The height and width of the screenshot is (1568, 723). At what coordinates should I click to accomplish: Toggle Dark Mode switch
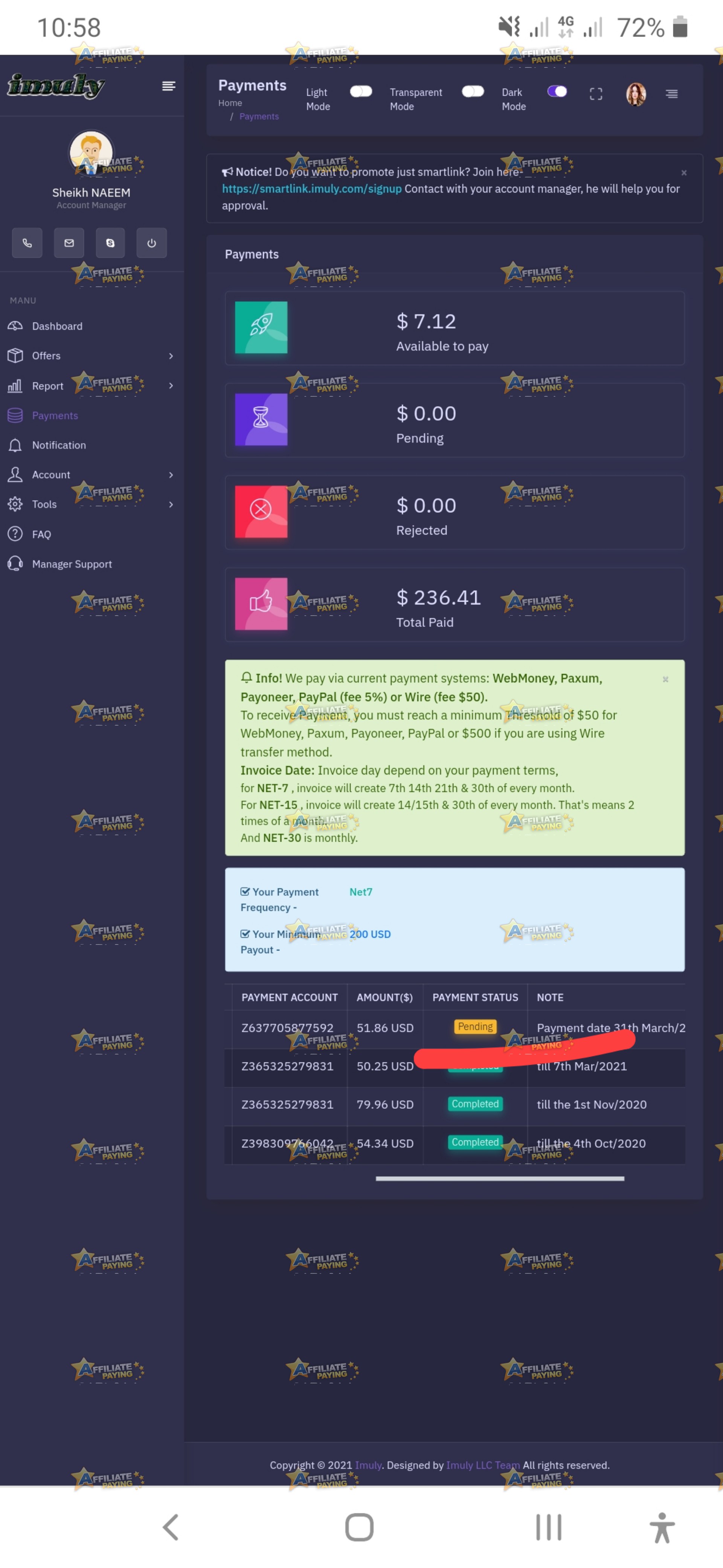click(x=557, y=91)
